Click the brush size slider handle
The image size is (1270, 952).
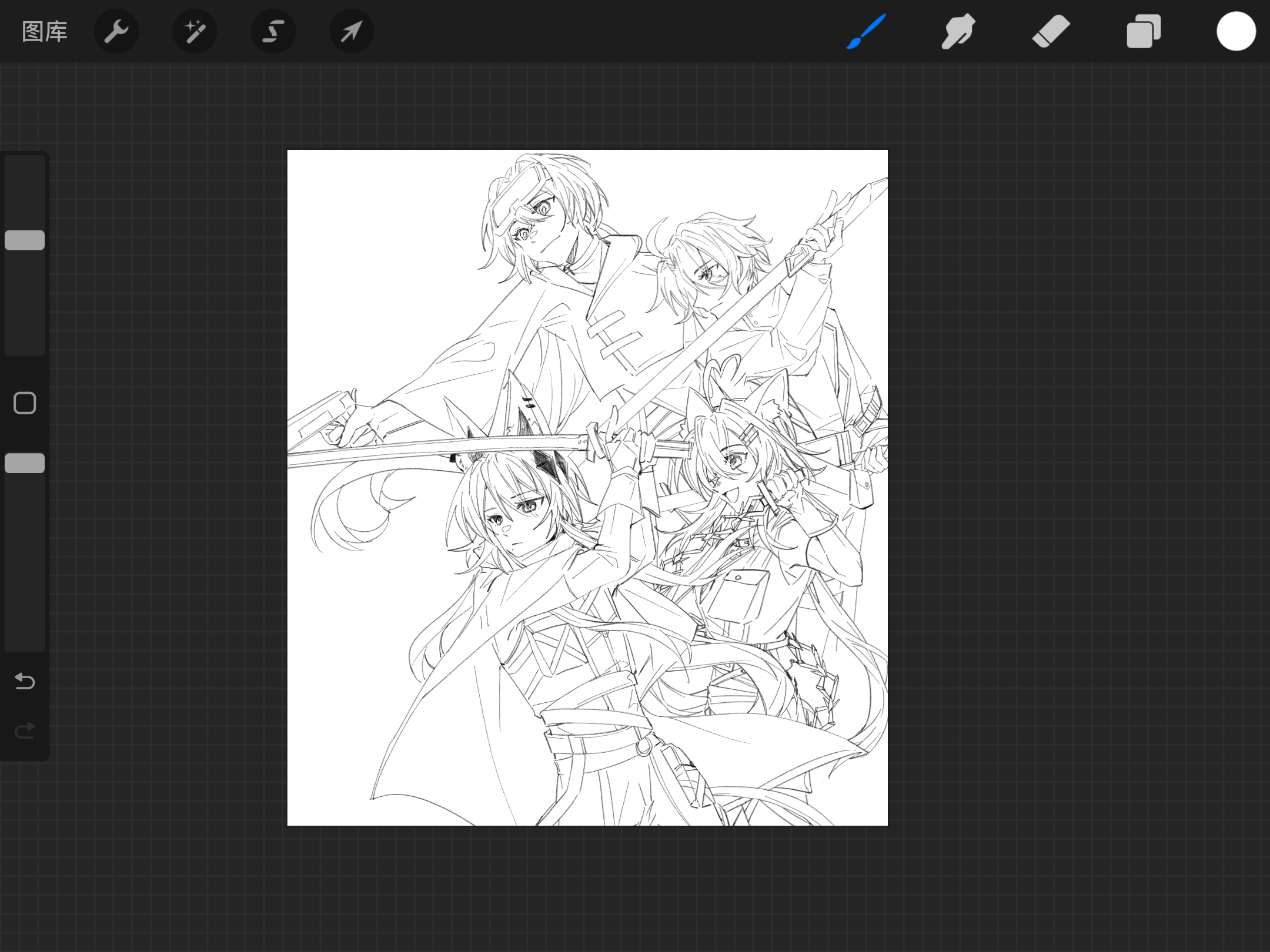[x=25, y=240]
